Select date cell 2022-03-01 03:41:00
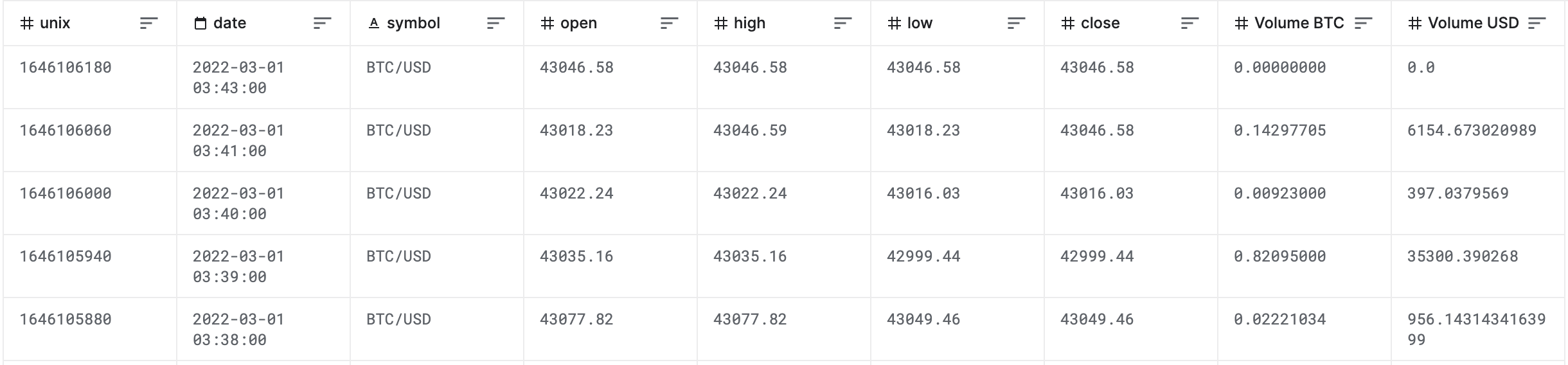The height and width of the screenshot is (365, 1568). click(238, 140)
